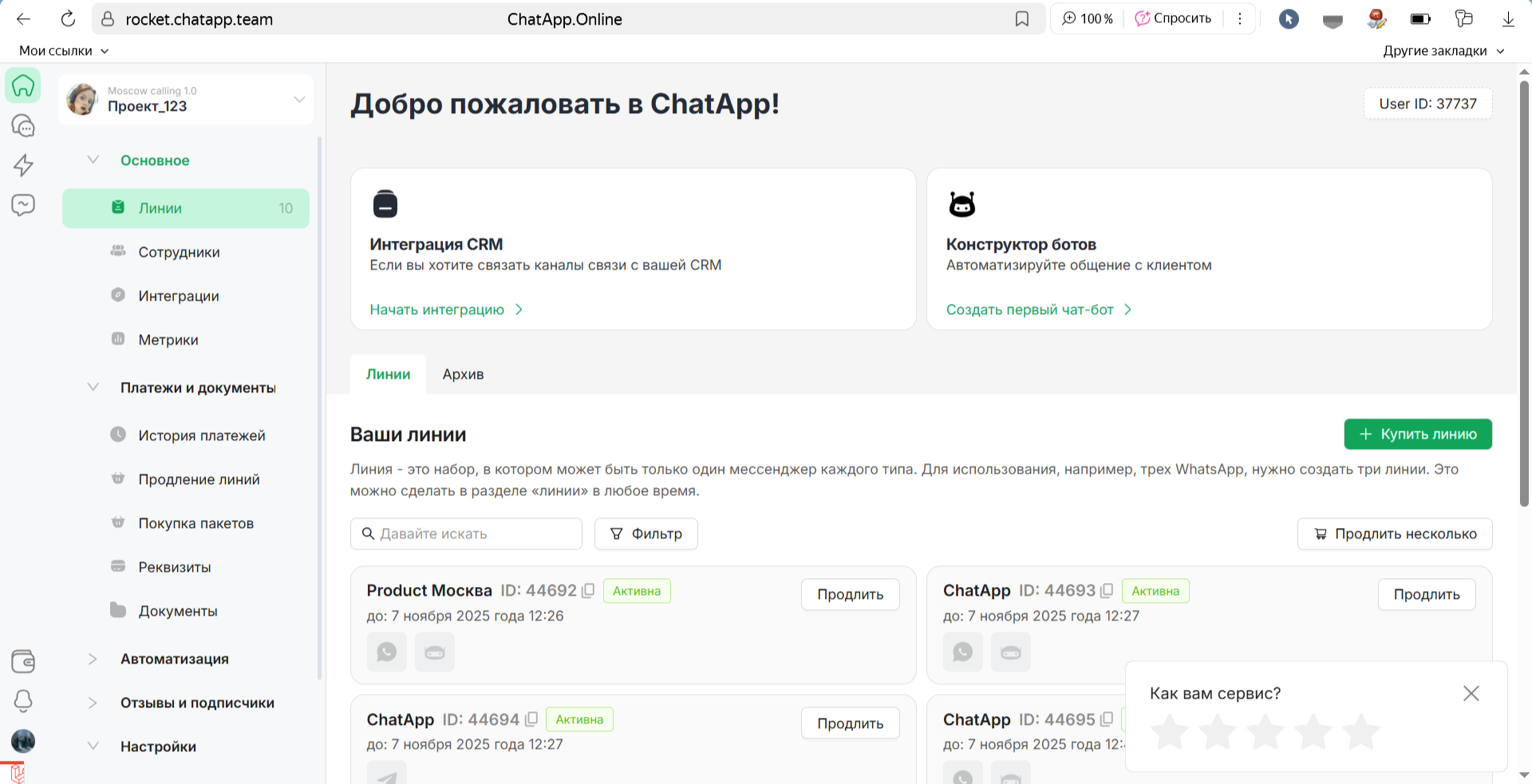Rate the service with the first star
Image resolution: width=1532 pixels, height=784 pixels.
[x=1170, y=732]
